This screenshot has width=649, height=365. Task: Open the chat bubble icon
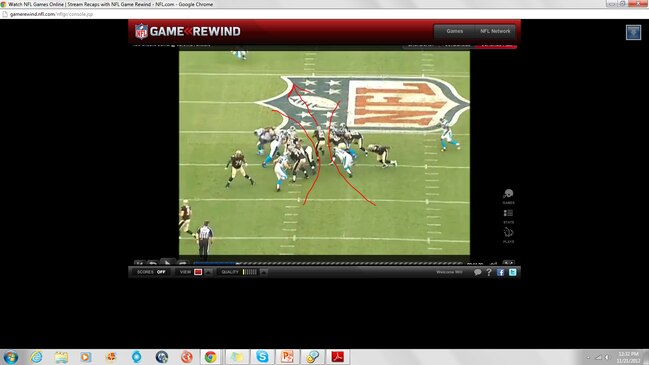(x=477, y=272)
